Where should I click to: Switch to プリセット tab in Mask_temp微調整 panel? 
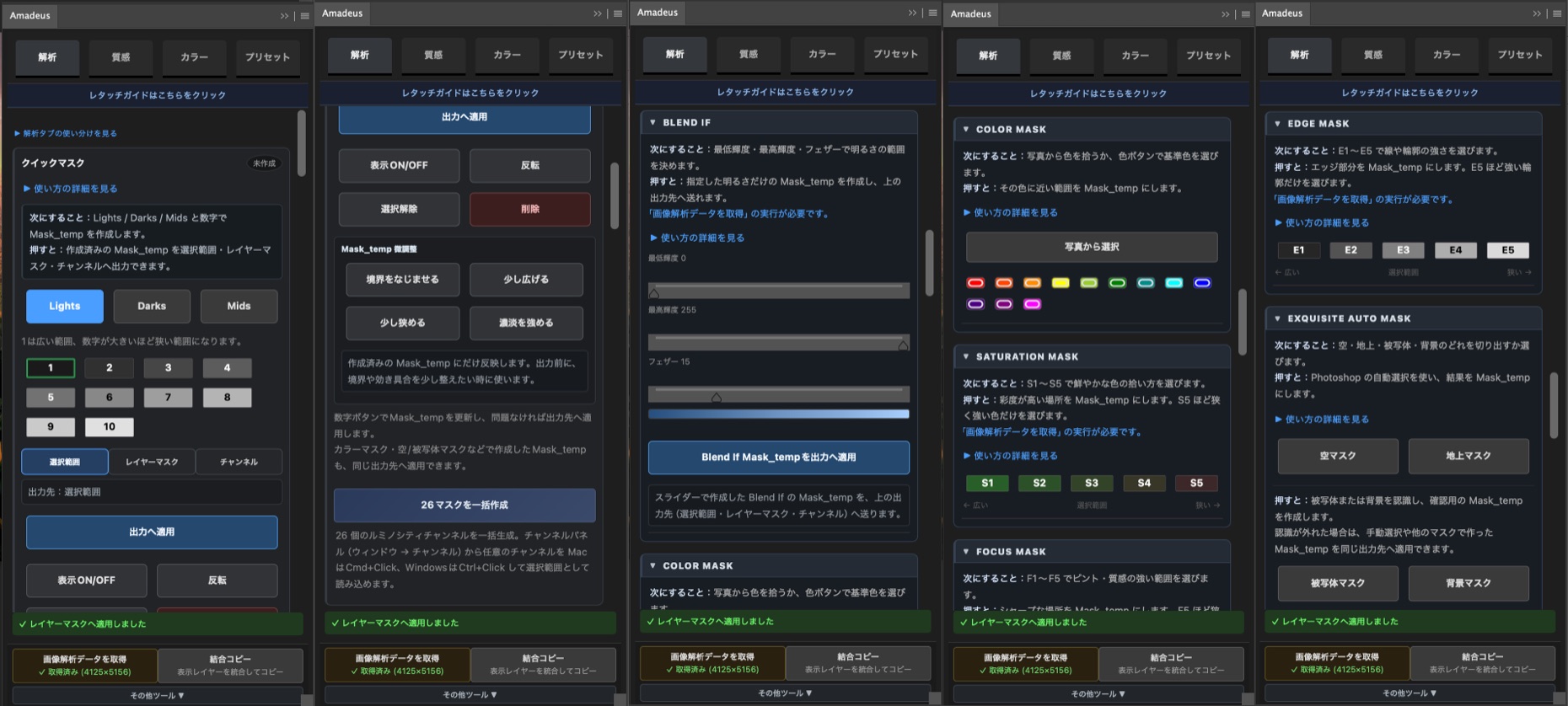(x=581, y=55)
